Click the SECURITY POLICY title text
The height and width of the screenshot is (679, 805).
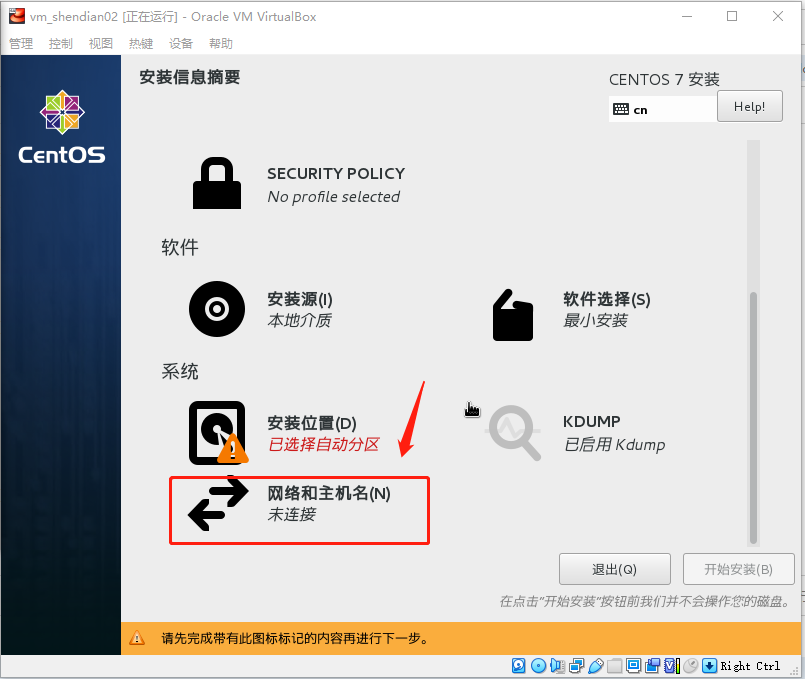tap(336, 173)
